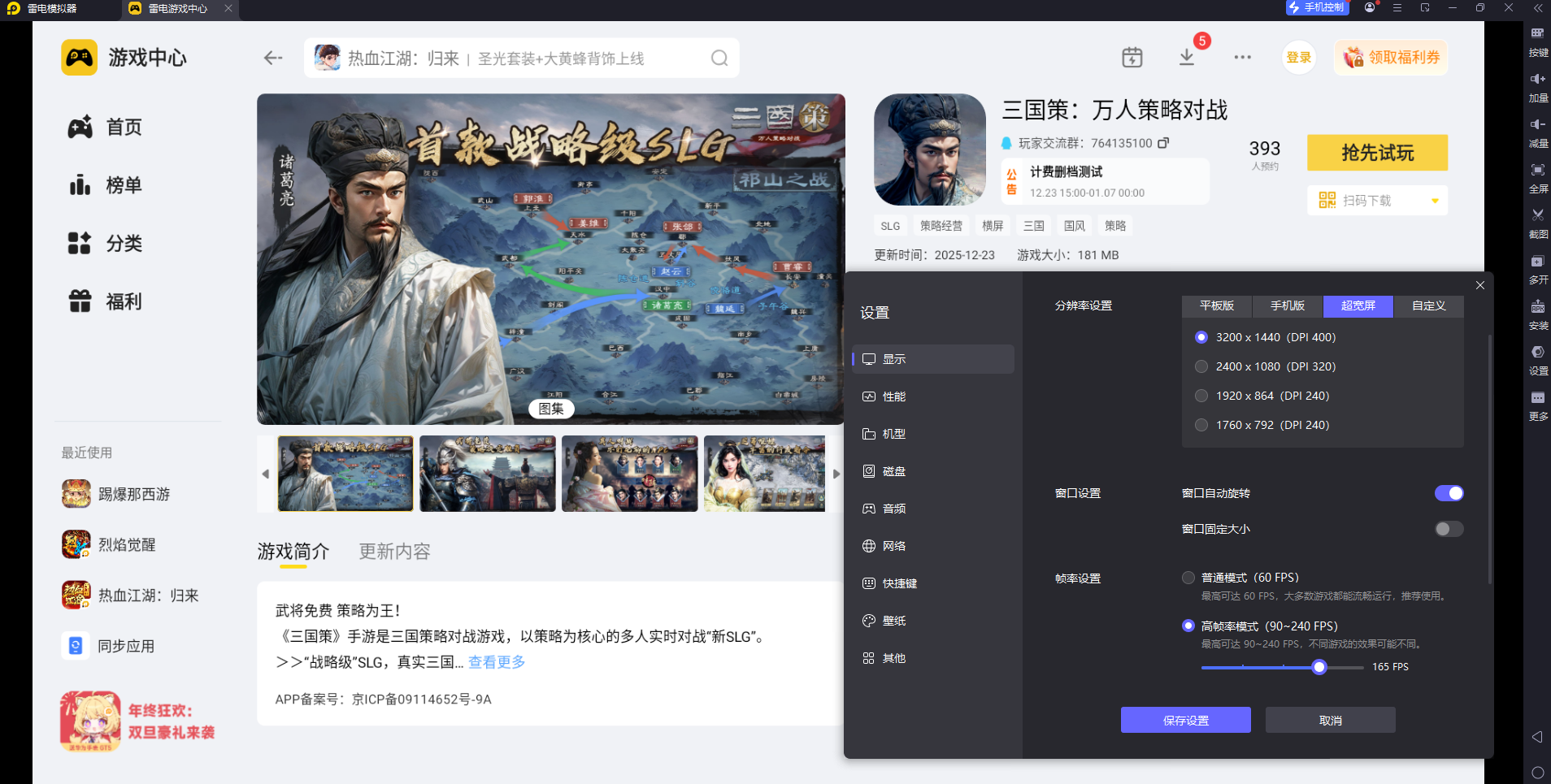Image resolution: width=1551 pixels, height=784 pixels.
Task: Click 保存设置 button
Action: pos(1186,720)
